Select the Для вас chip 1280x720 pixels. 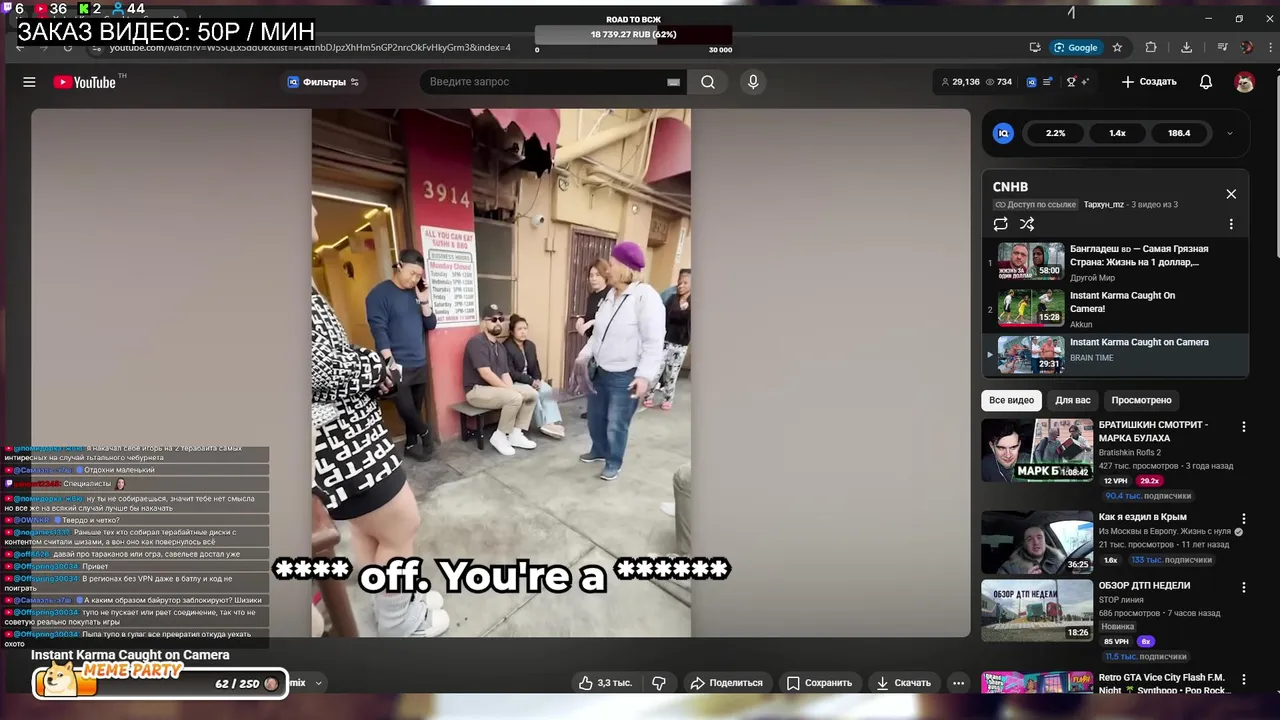1073,400
